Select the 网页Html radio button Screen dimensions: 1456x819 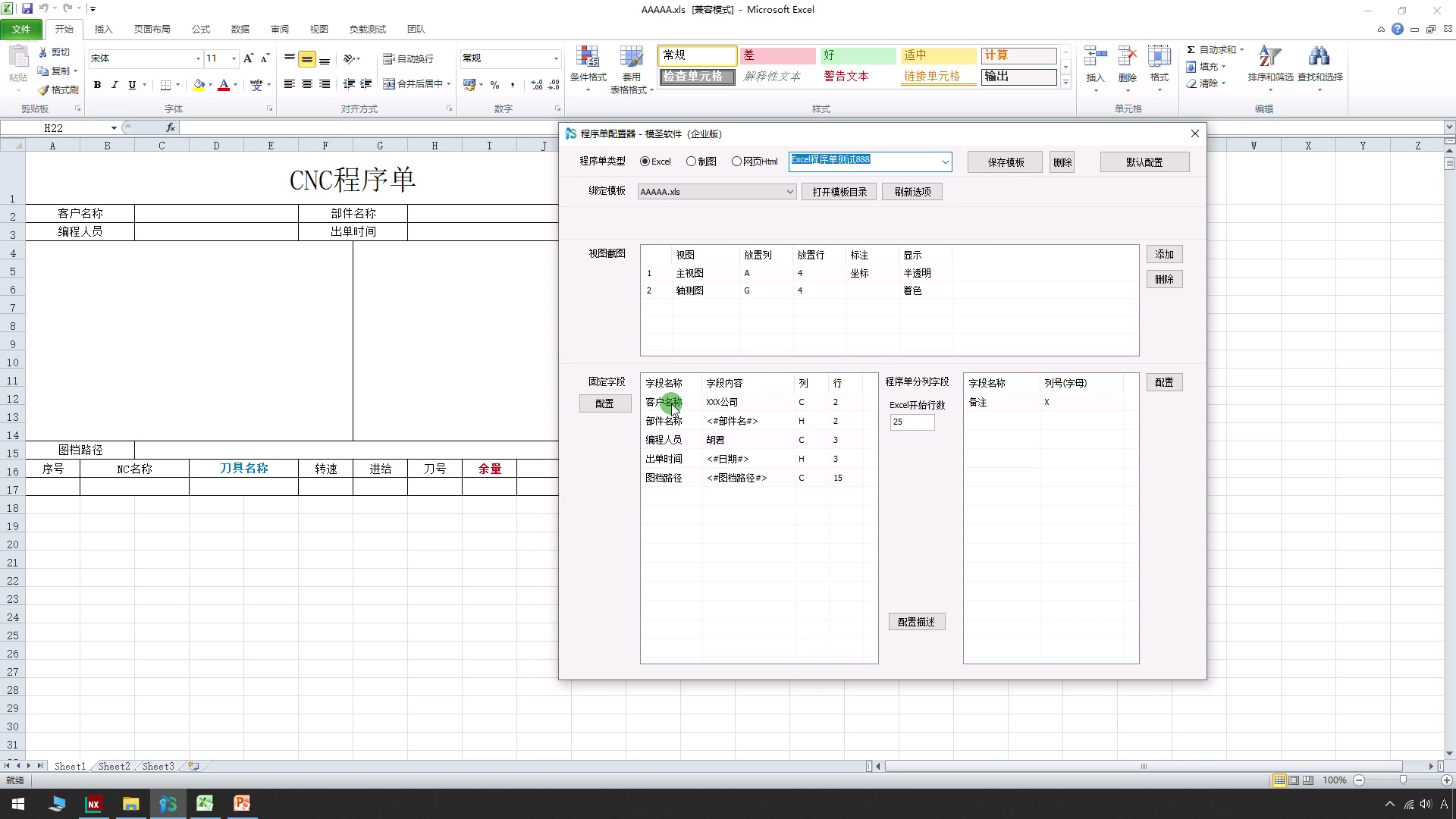[736, 162]
